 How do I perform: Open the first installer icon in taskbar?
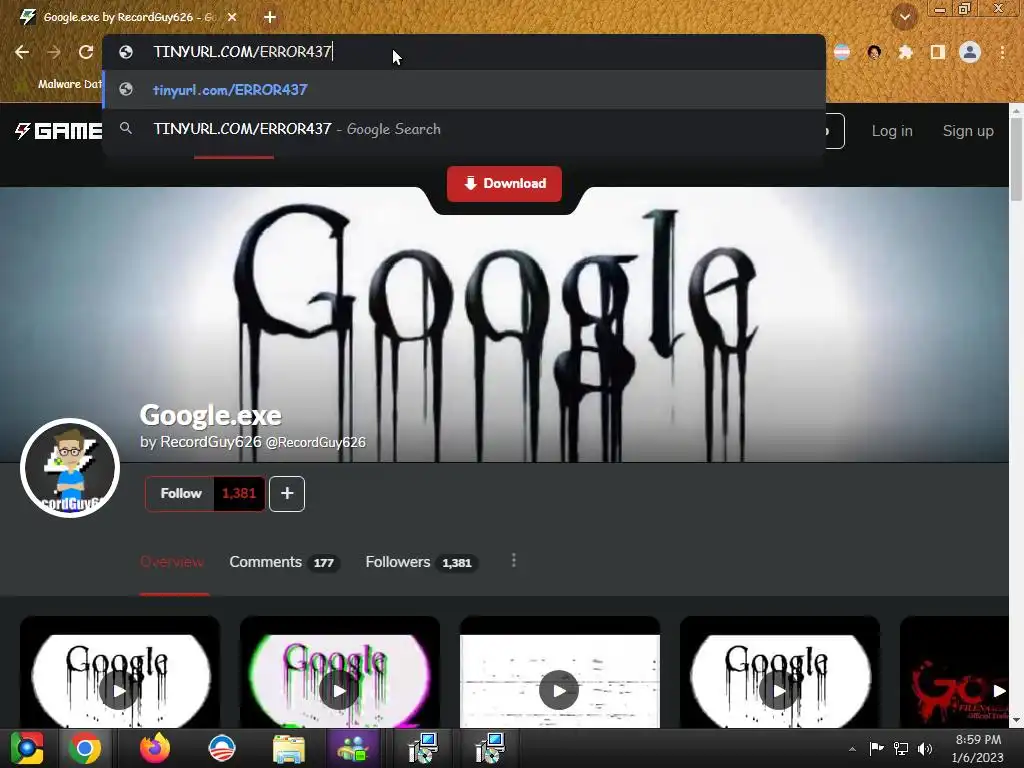(423, 748)
